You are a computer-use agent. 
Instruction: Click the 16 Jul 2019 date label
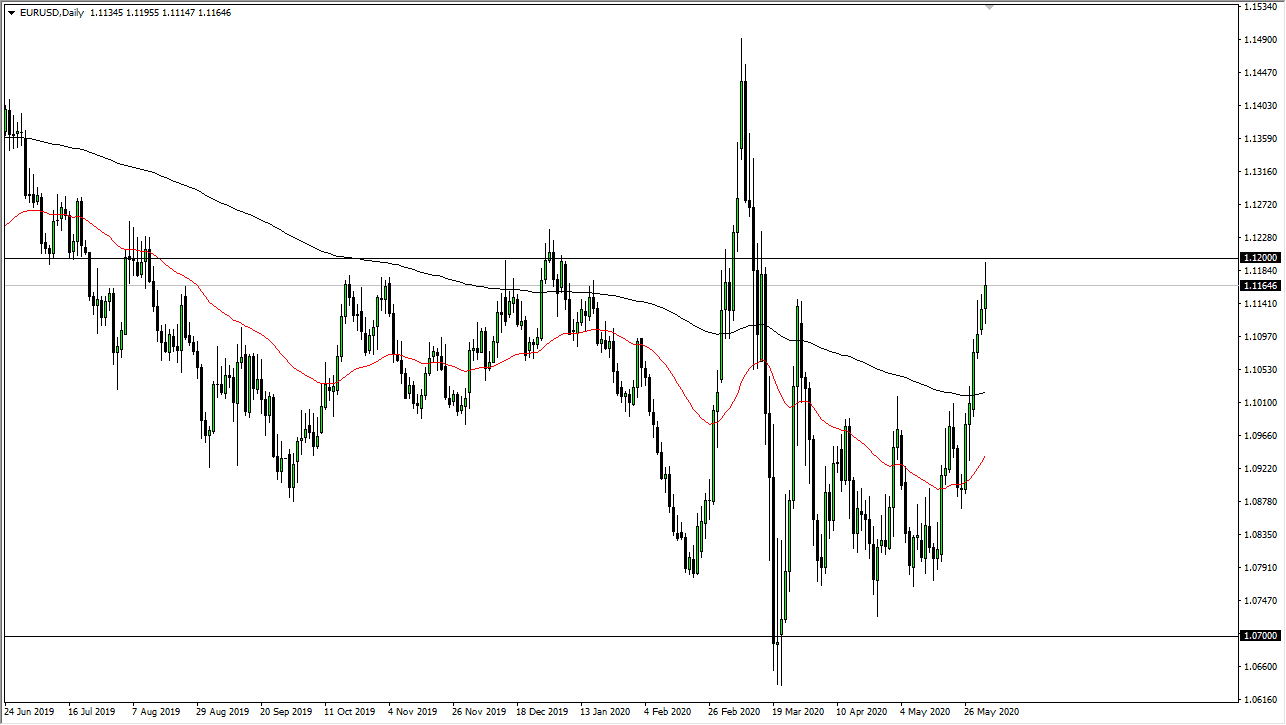point(94,713)
